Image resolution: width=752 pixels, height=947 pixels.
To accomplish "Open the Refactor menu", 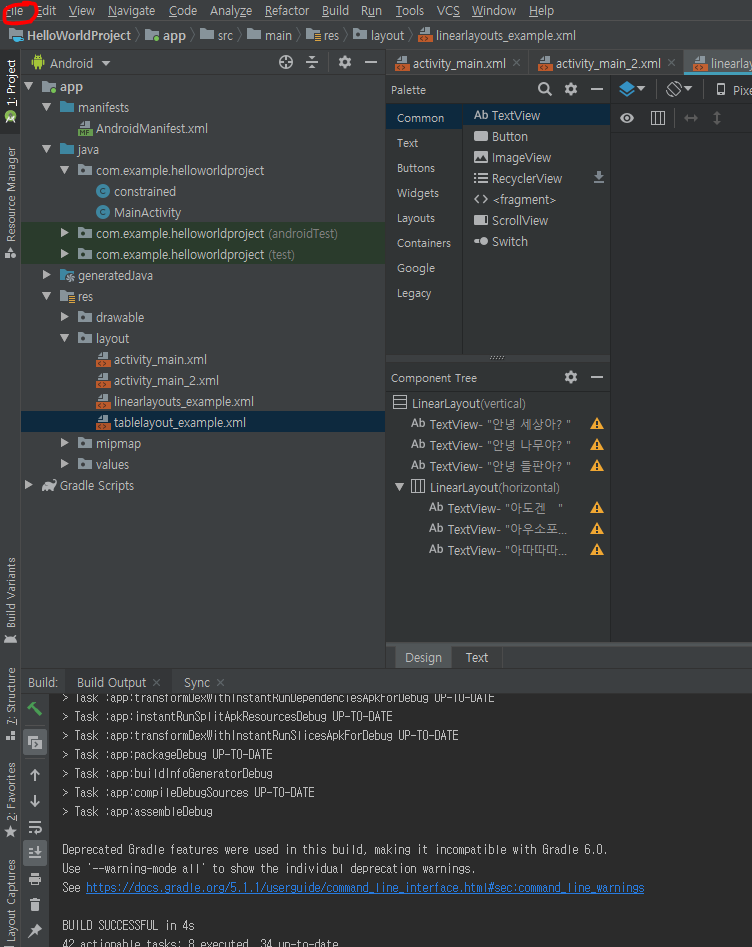I will (x=287, y=11).
